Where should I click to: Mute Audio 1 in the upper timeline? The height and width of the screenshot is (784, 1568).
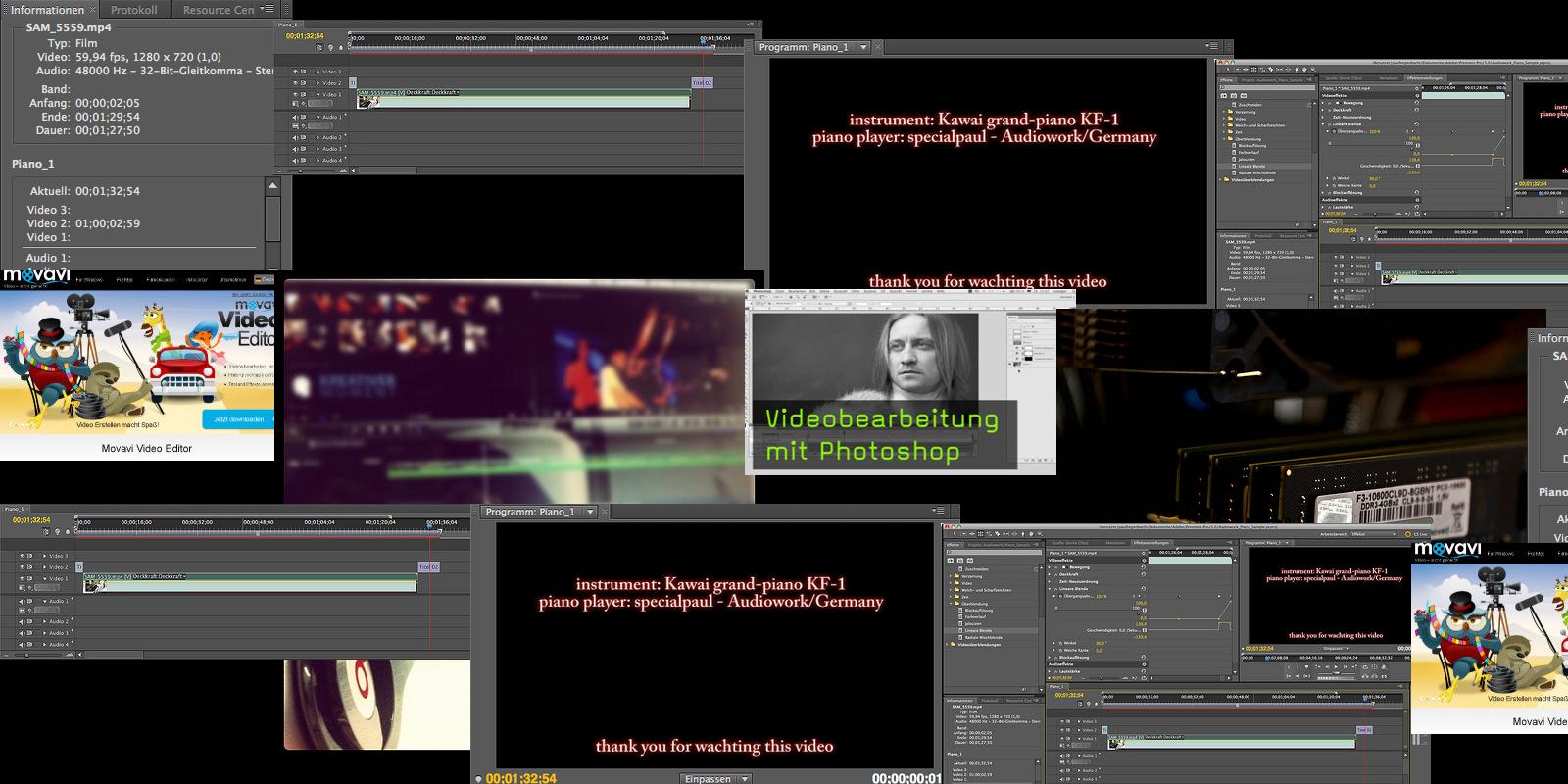(x=295, y=117)
